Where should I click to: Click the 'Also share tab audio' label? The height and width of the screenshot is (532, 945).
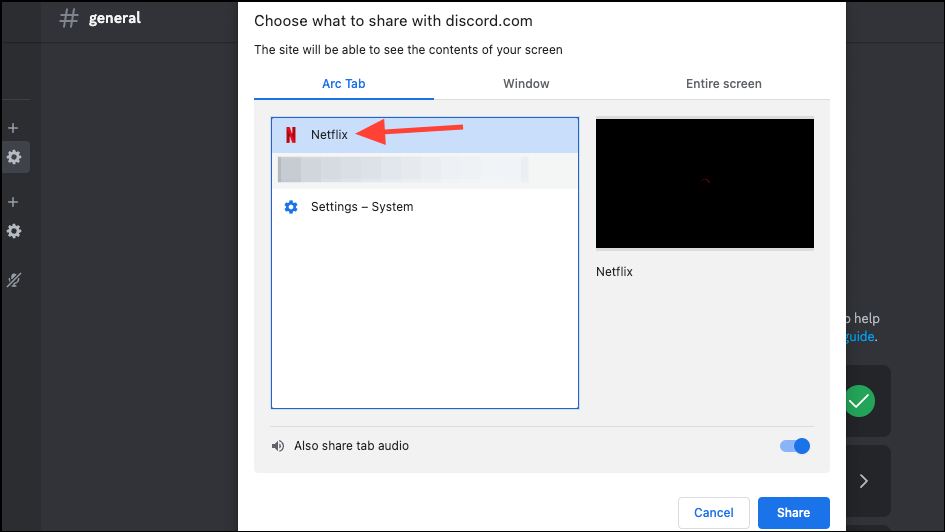pyautogui.click(x=351, y=446)
